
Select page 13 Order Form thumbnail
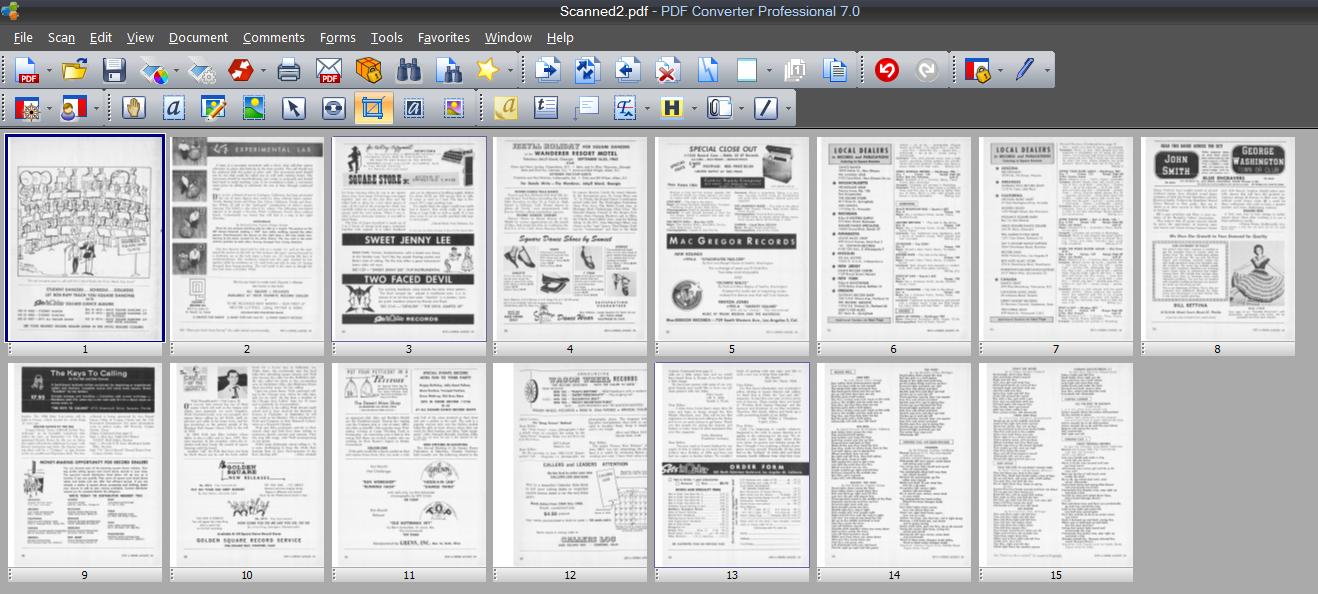[x=732, y=465]
